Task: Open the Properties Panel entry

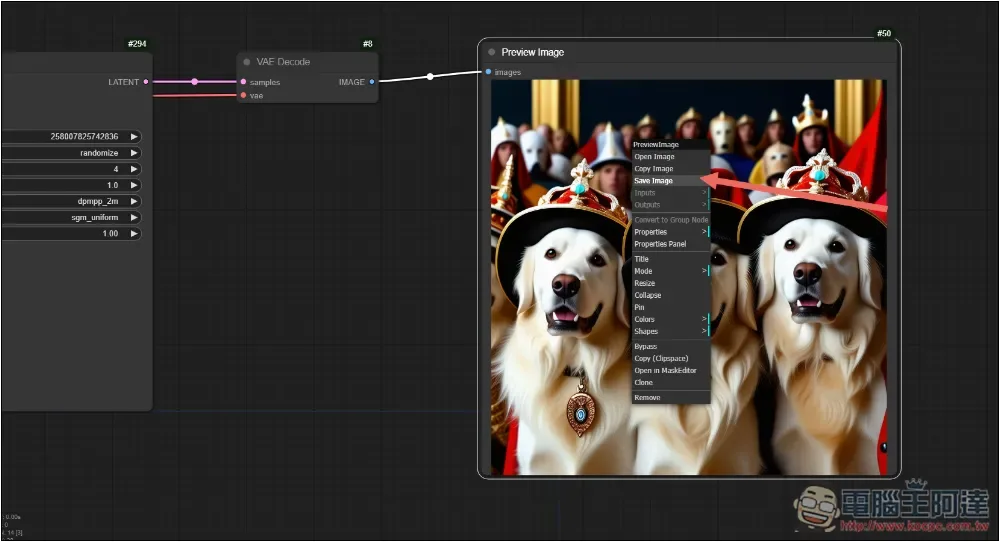Action: pyautogui.click(x=671, y=244)
